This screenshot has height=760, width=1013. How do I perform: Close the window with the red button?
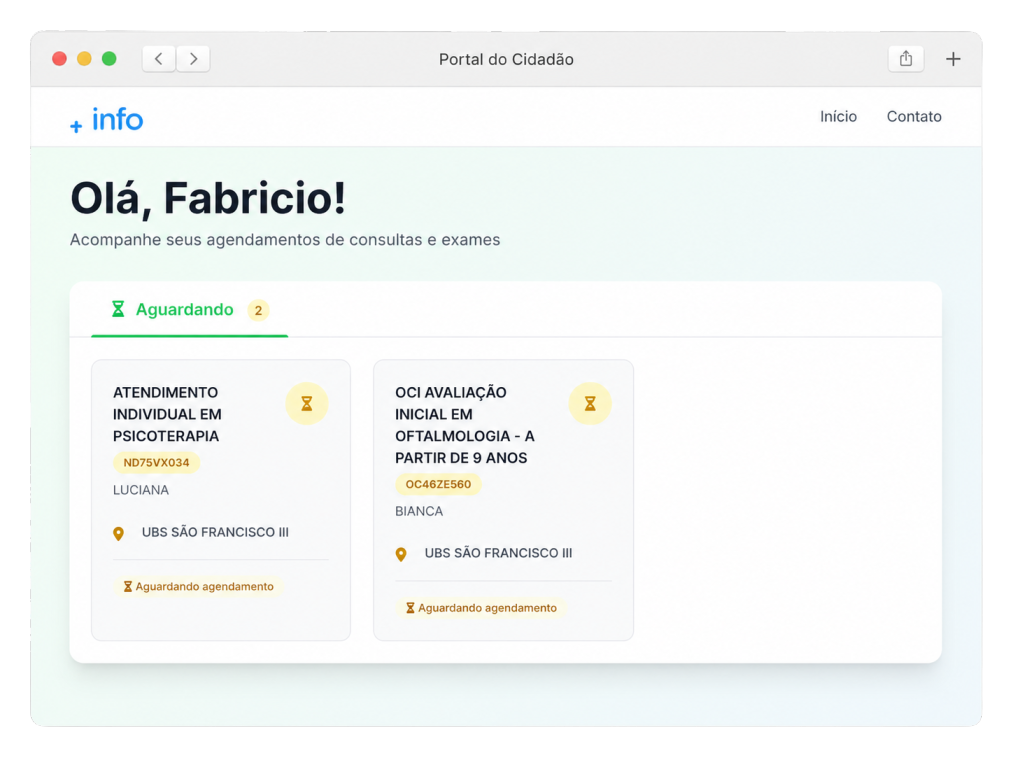(x=59, y=59)
